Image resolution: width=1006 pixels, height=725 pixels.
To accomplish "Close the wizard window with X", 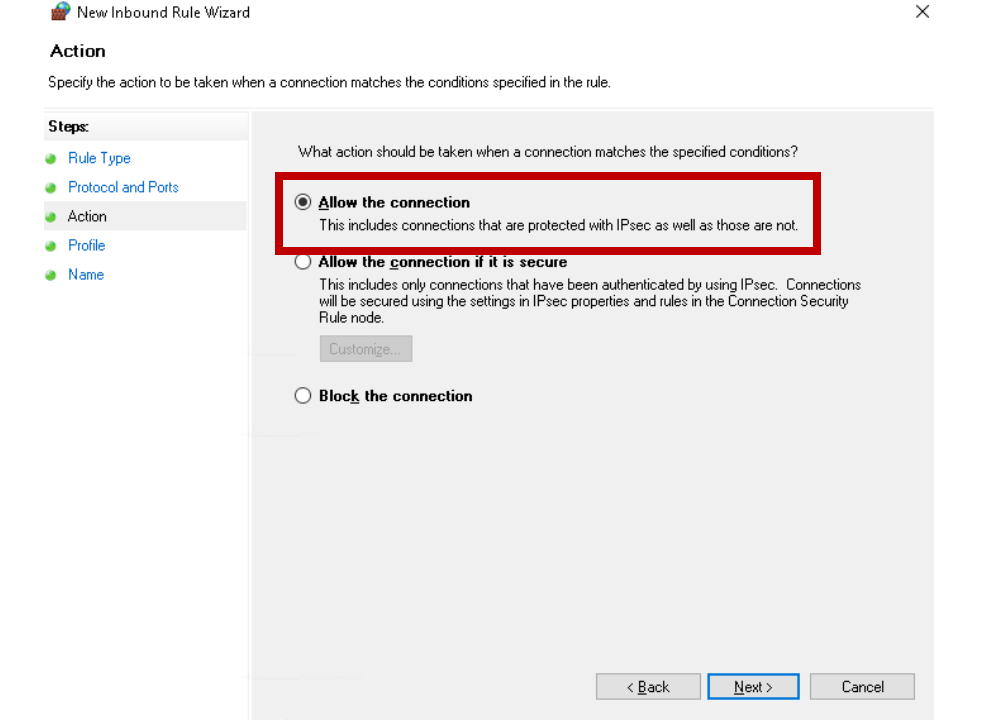I will (x=922, y=12).
